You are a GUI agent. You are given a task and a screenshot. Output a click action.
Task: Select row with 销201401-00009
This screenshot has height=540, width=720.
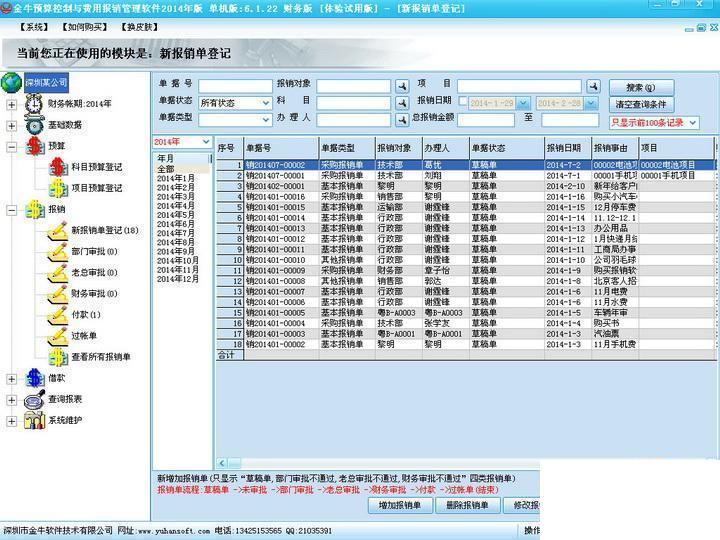click(x=466, y=270)
